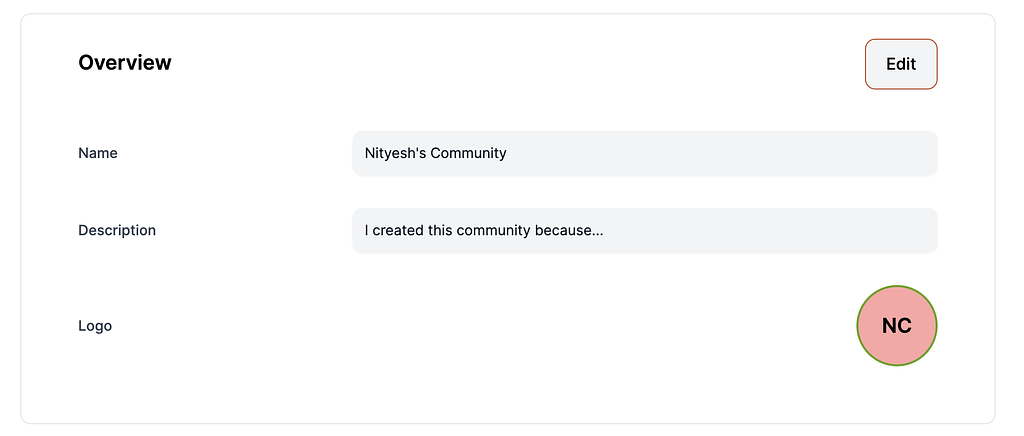Click the Edit button in Overview

[901, 64]
